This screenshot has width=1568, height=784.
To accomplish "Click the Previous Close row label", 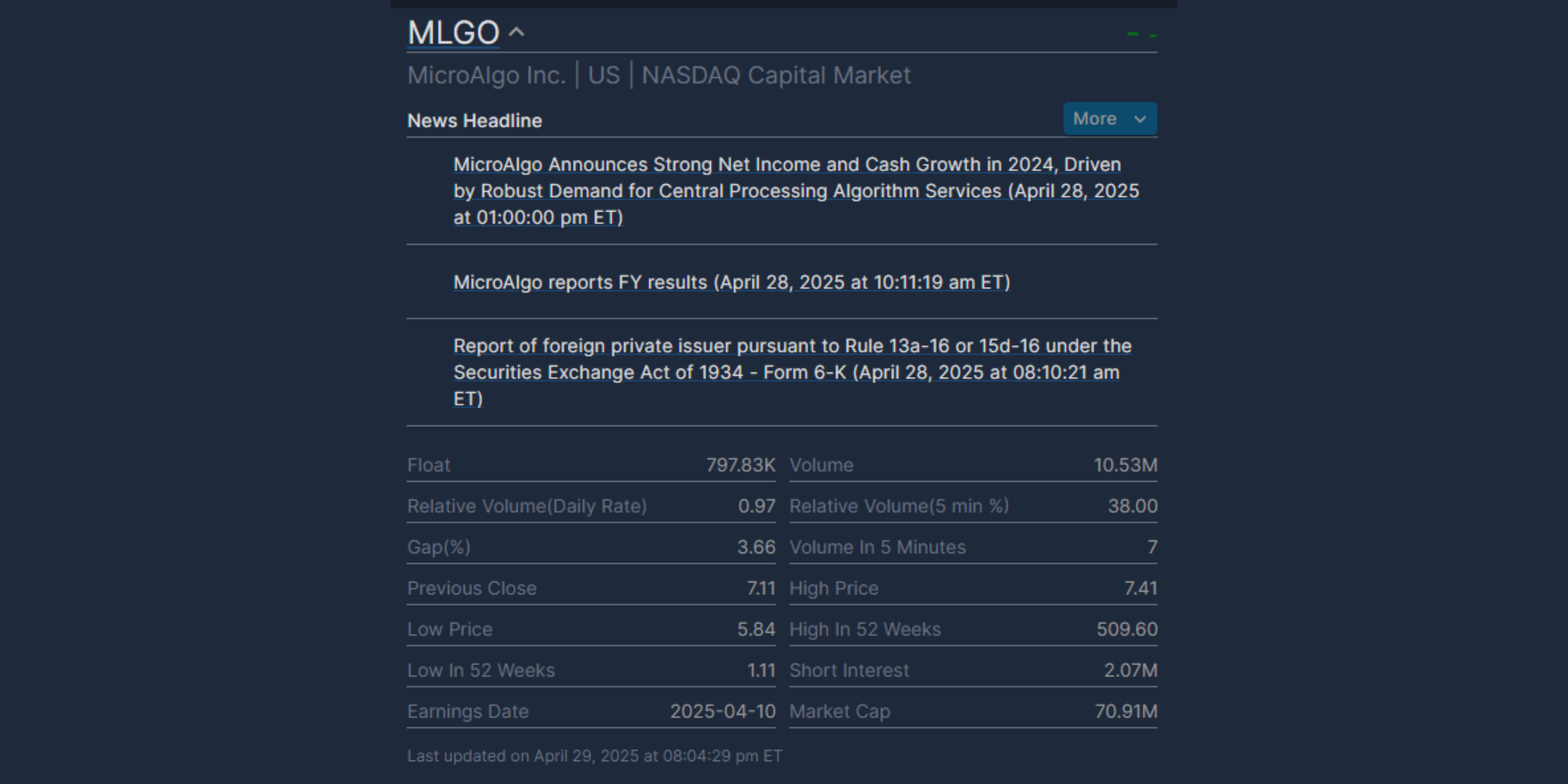I will (x=472, y=588).
